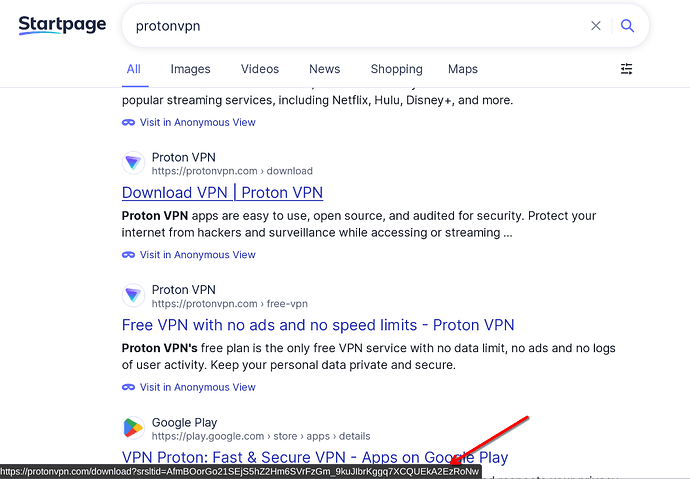Click Proton VPN favicon for download result
690x479 pixels.
133,163
